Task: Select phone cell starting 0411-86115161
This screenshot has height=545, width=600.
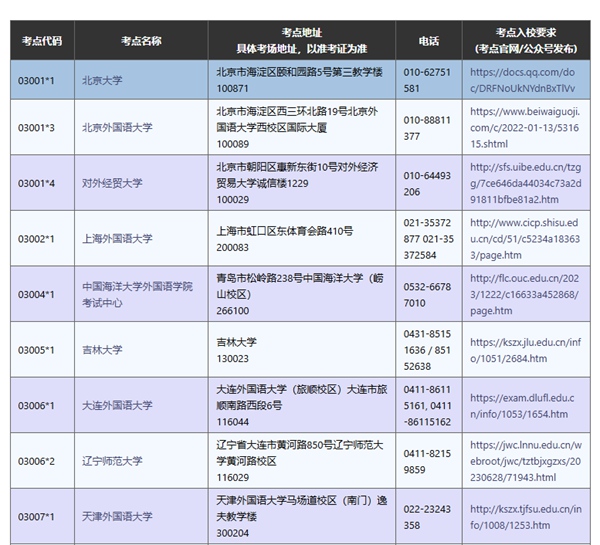Action: pyautogui.click(x=427, y=405)
